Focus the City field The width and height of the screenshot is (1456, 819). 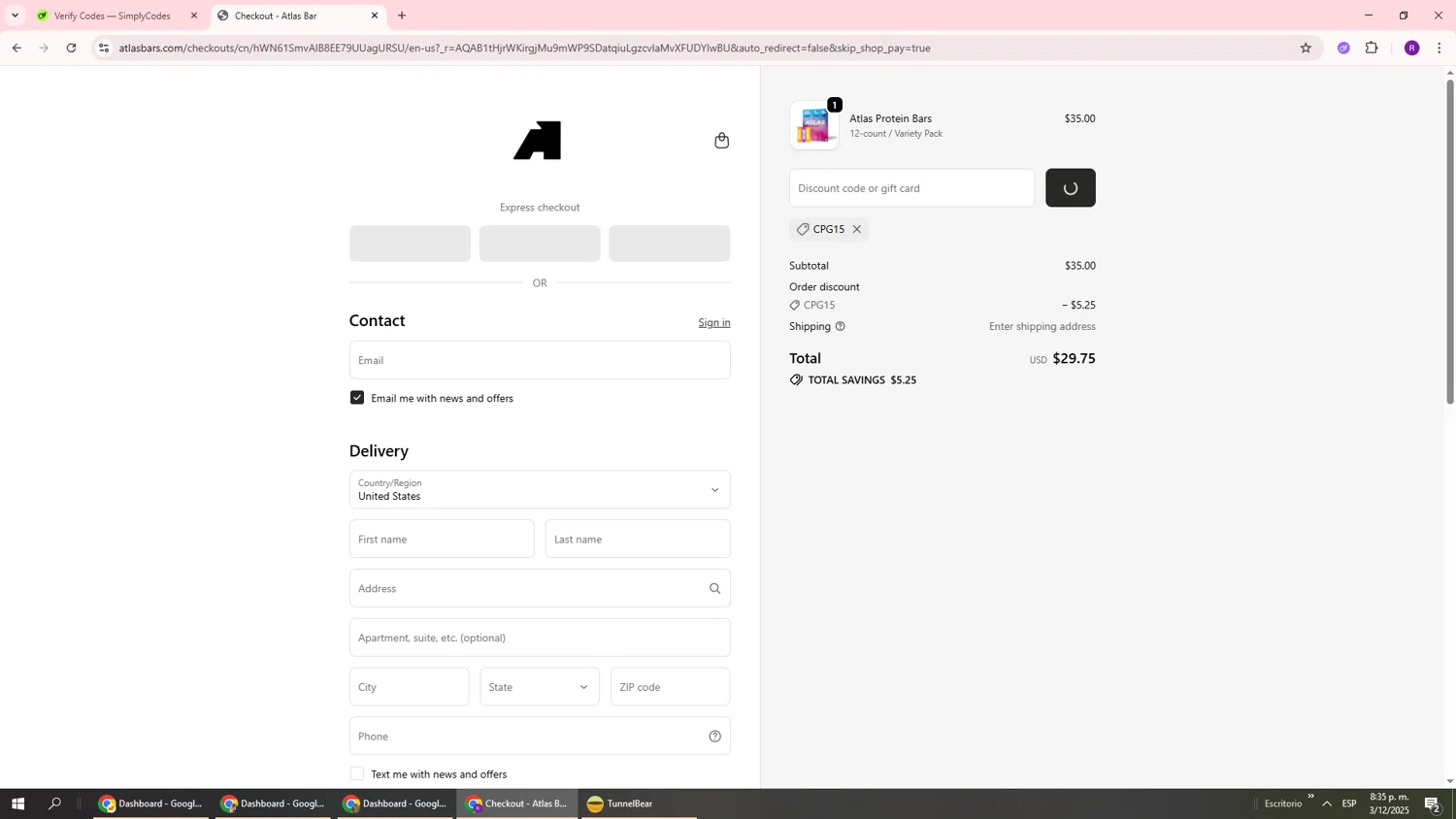[410, 687]
